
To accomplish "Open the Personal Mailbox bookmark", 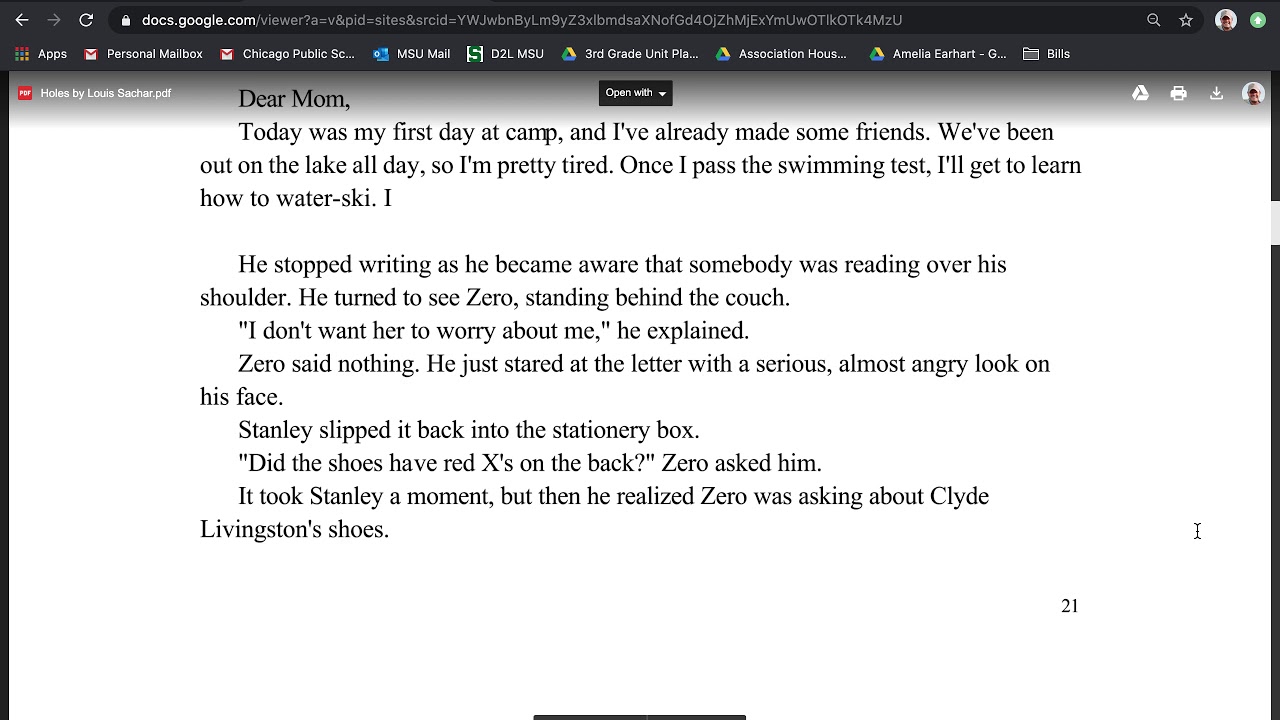I will coord(143,54).
